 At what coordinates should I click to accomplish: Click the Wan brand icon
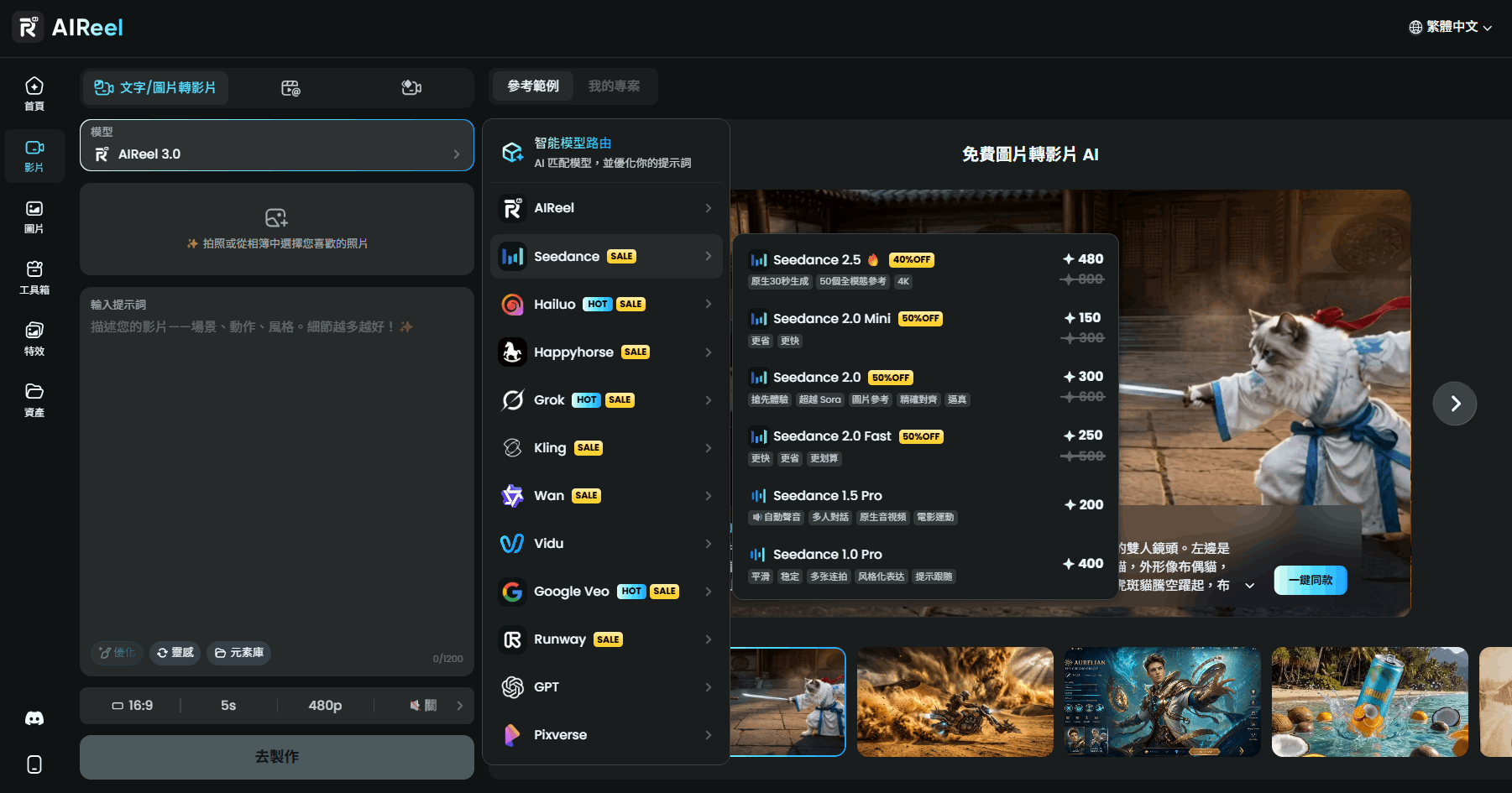512,496
